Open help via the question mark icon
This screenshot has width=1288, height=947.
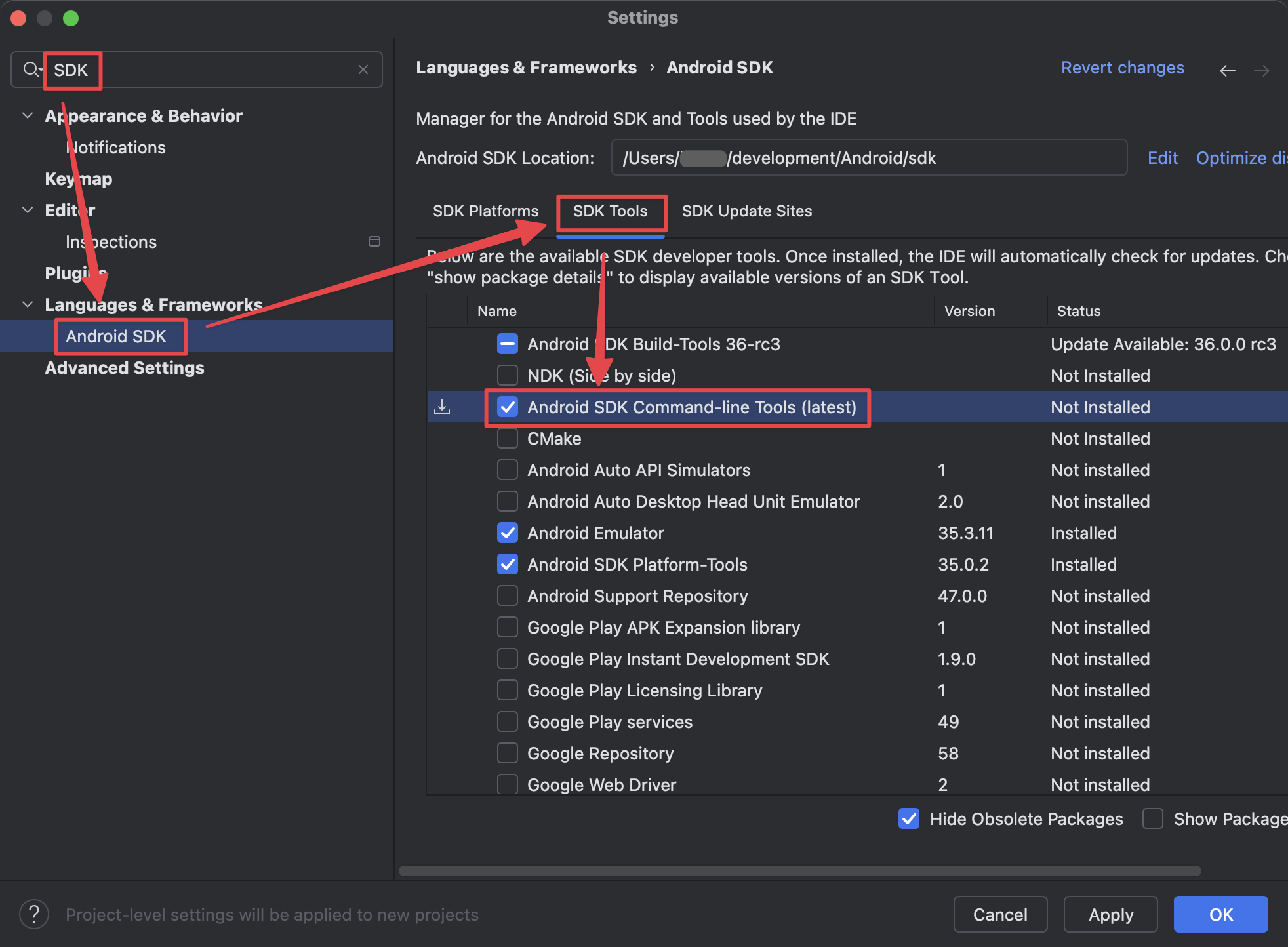(x=34, y=914)
